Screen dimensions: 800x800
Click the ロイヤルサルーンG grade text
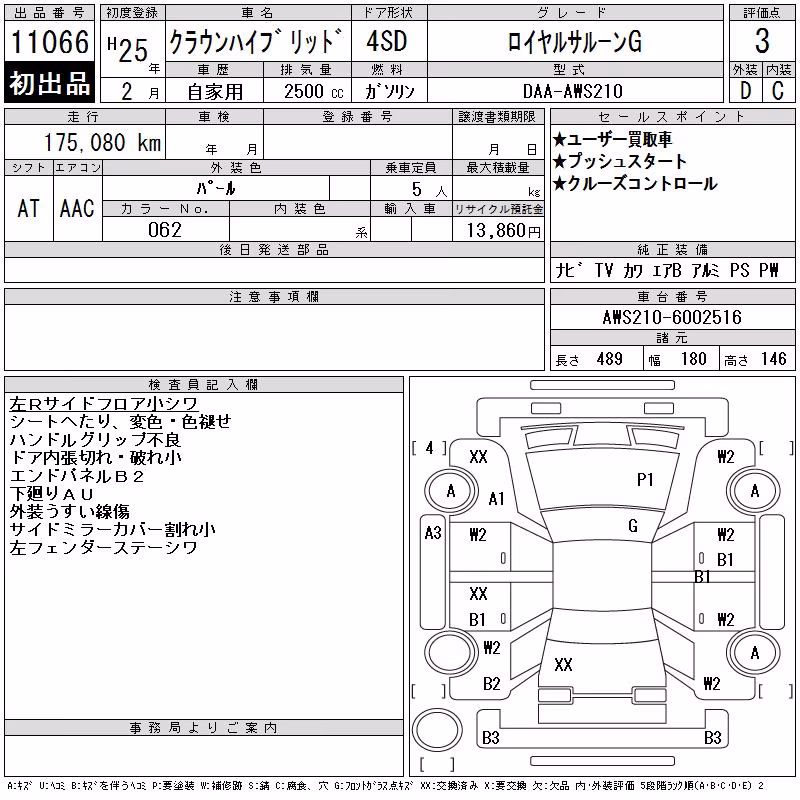[x=574, y=41]
